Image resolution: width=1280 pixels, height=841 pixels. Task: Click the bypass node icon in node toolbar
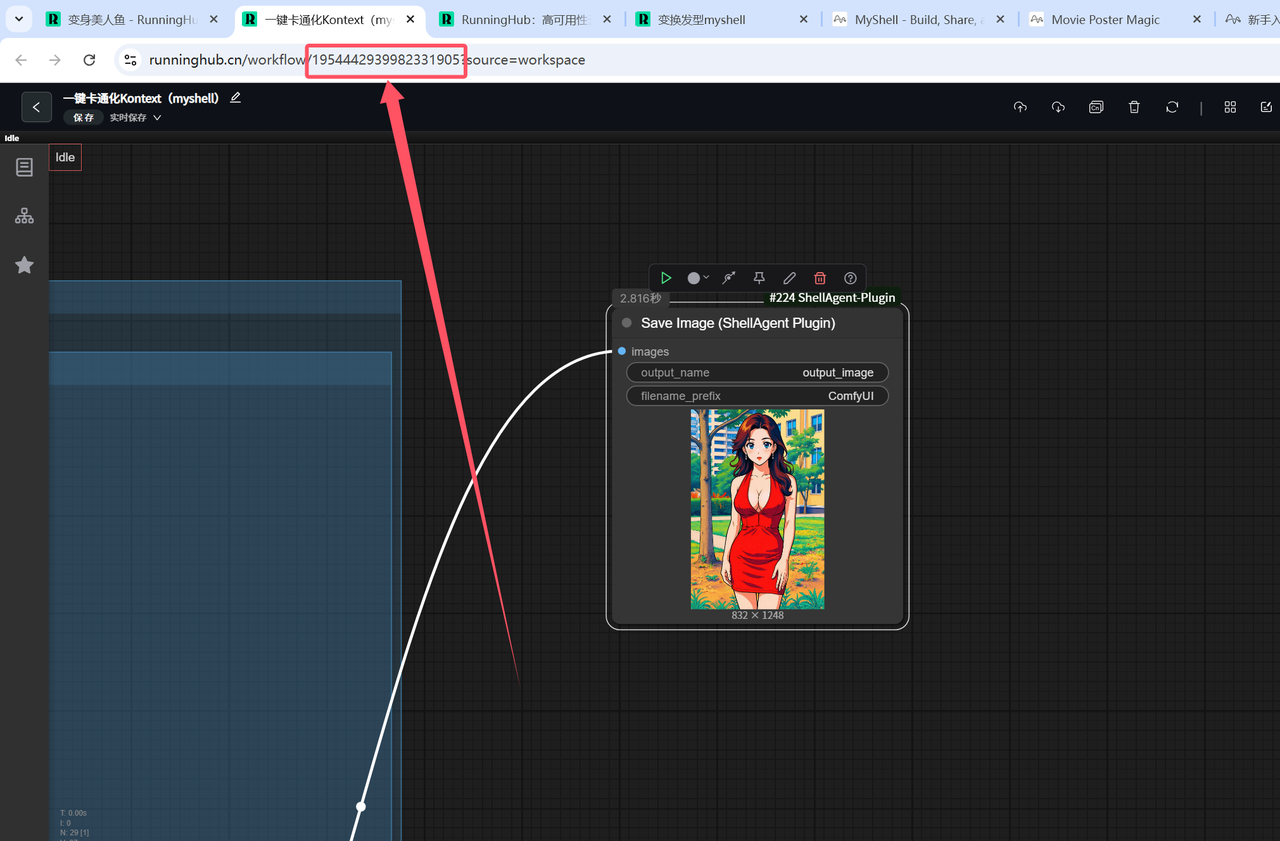coord(729,278)
